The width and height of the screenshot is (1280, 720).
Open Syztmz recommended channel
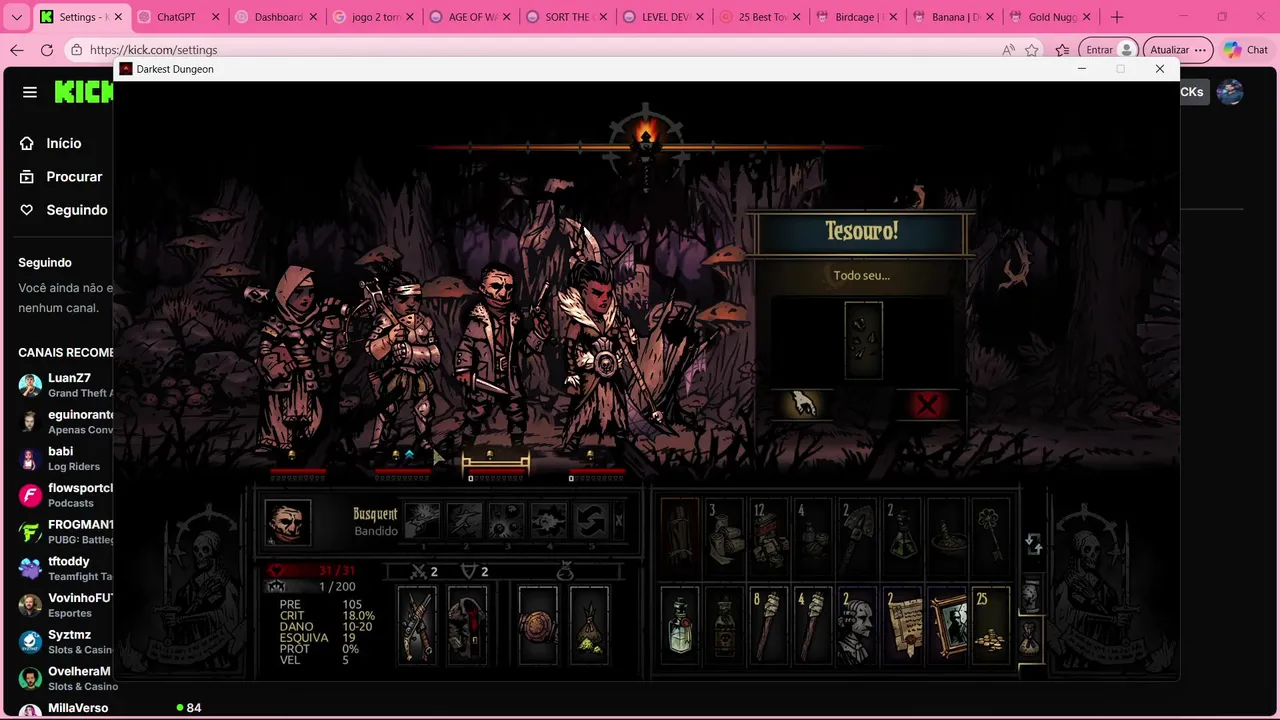[x=66, y=642]
